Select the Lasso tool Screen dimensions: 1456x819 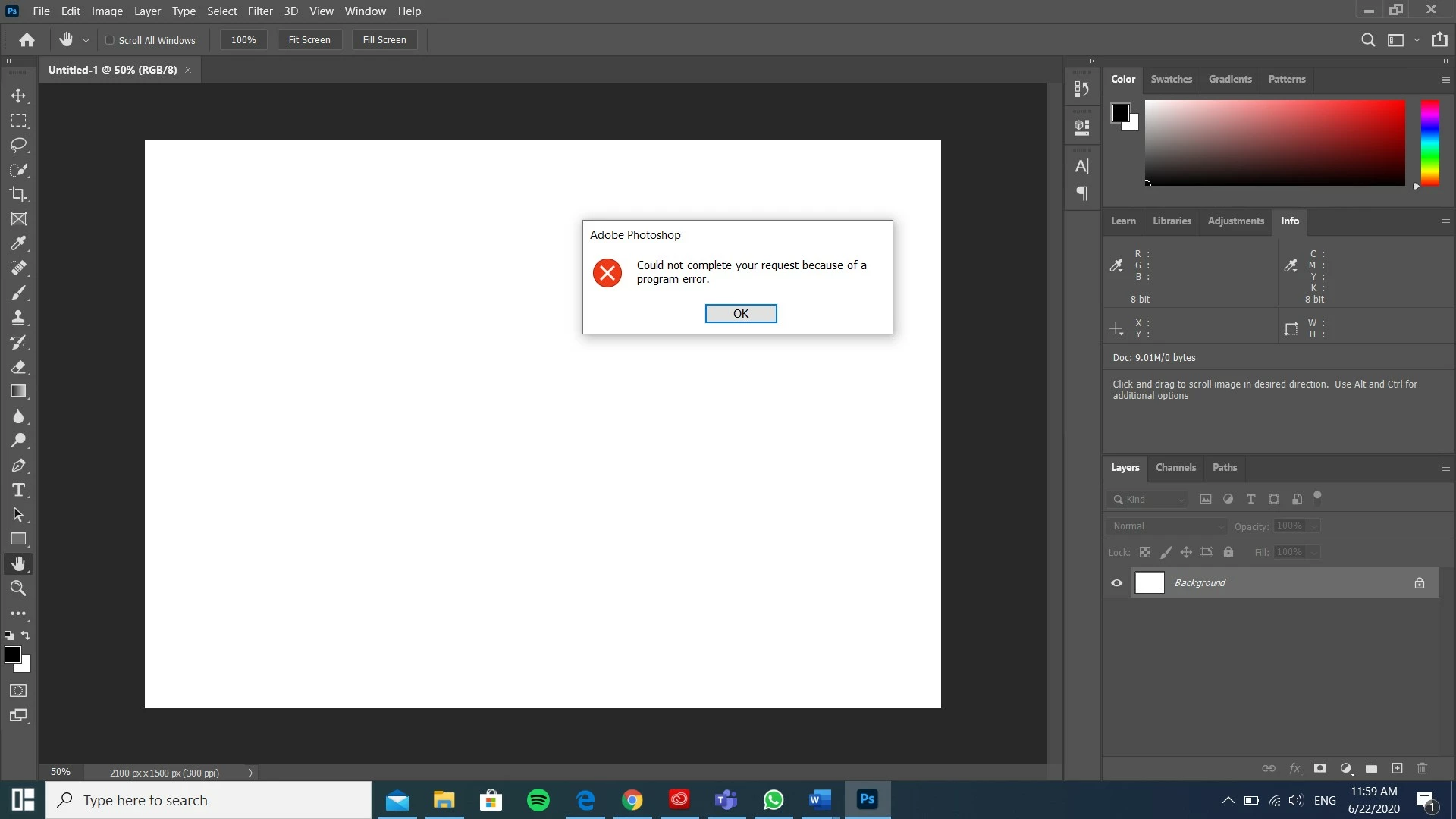(x=18, y=145)
